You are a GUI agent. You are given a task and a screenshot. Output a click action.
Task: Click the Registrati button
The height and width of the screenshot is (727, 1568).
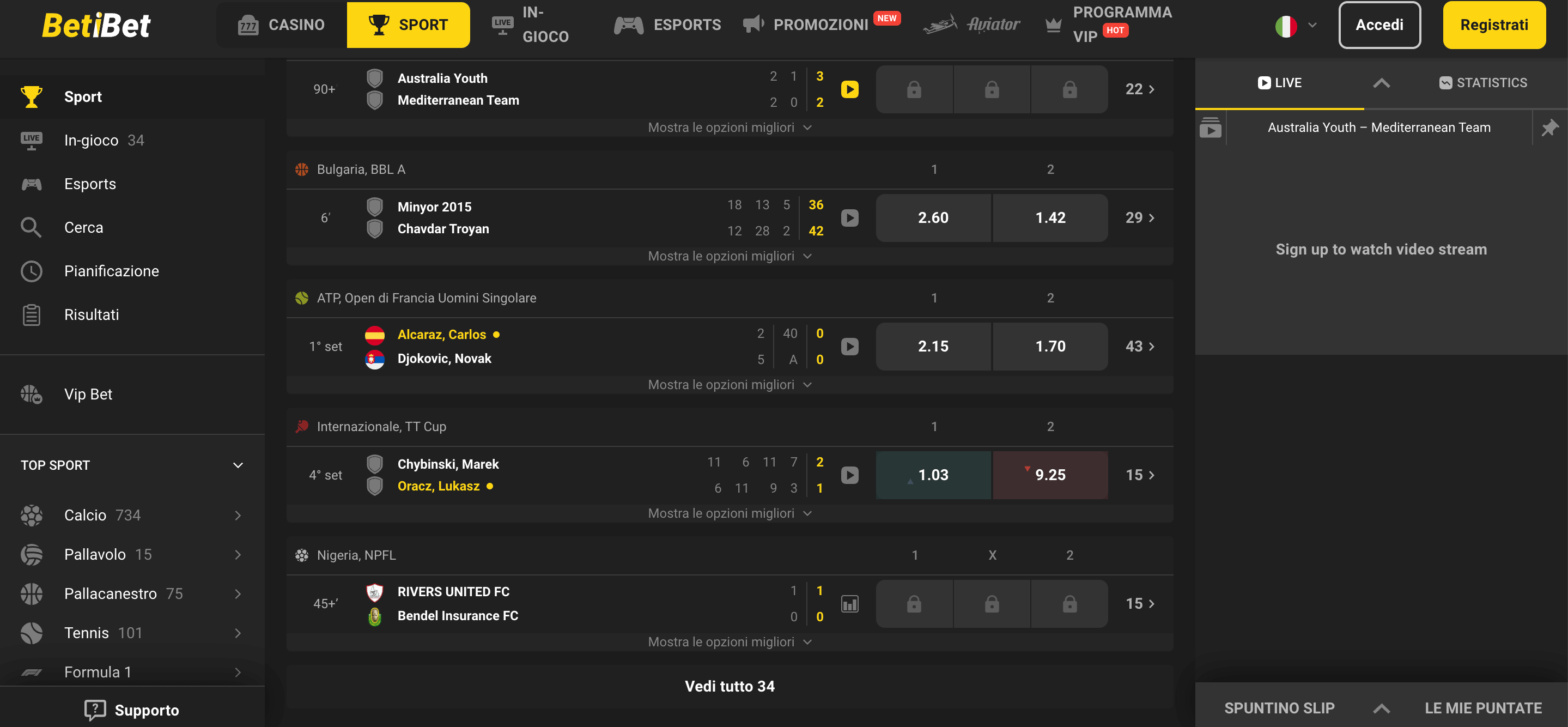(x=1494, y=25)
